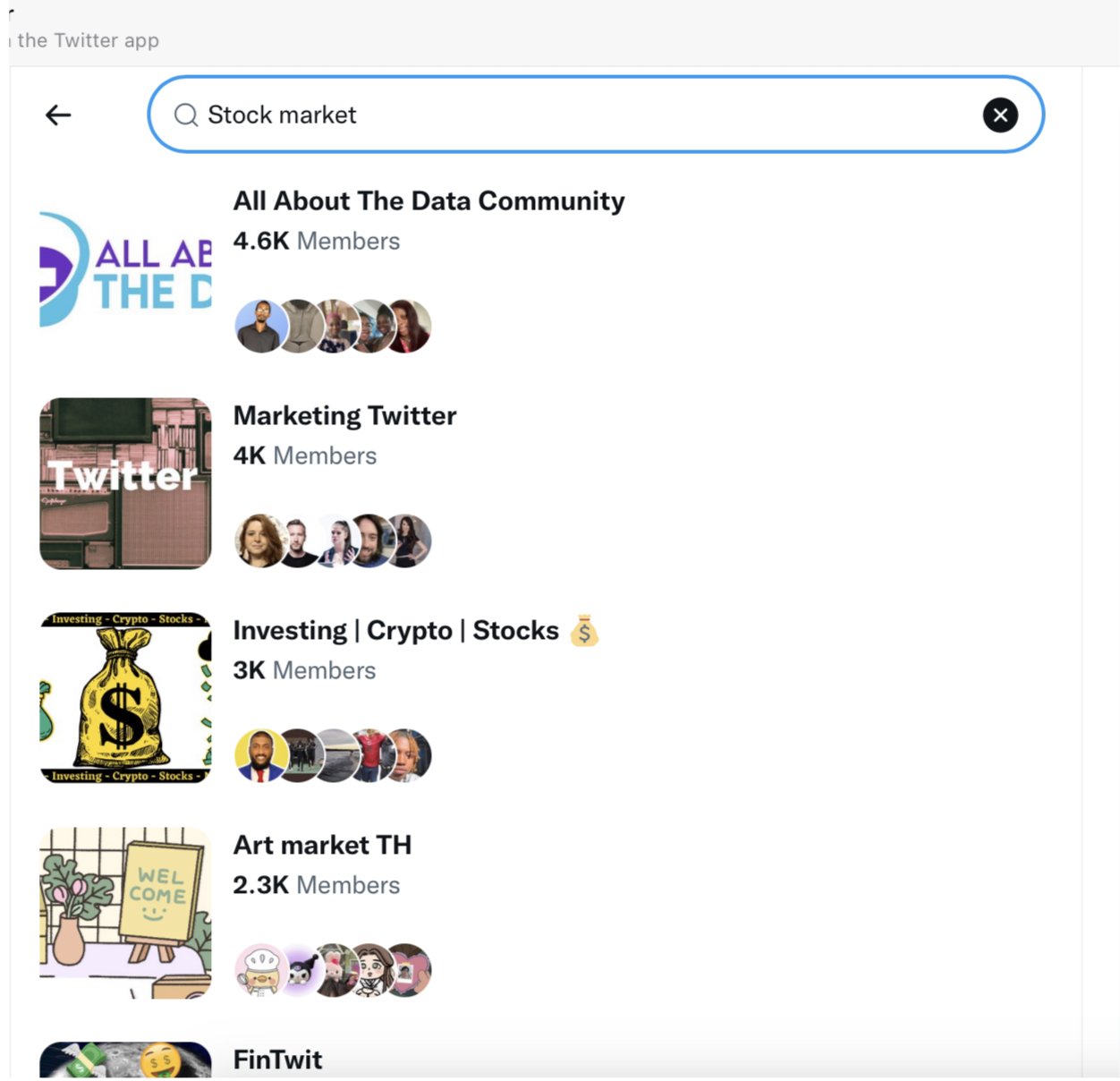Click money bag emoji beside Stocks title
This screenshot has width=1120, height=1081.
click(584, 631)
